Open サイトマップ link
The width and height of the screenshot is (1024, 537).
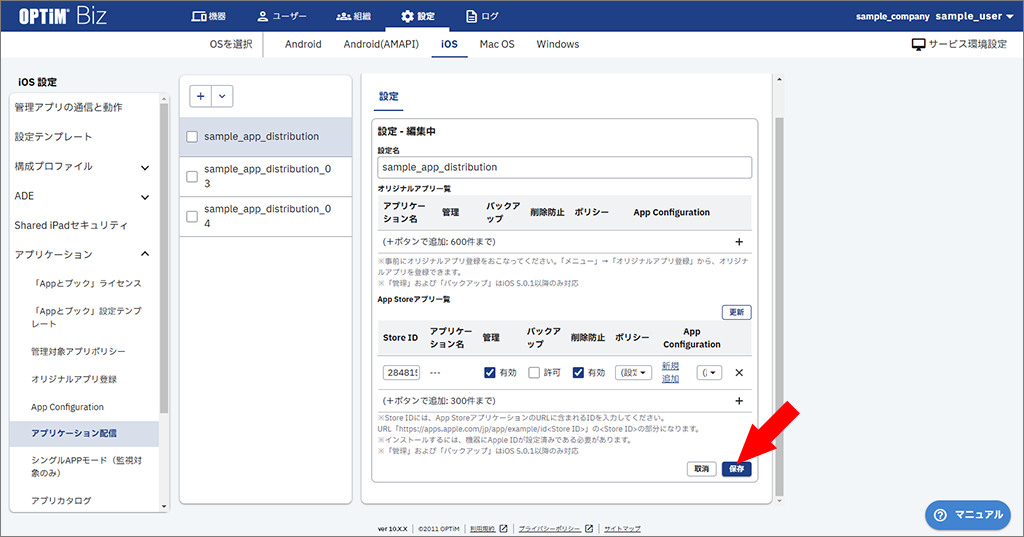(x=622, y=529)
